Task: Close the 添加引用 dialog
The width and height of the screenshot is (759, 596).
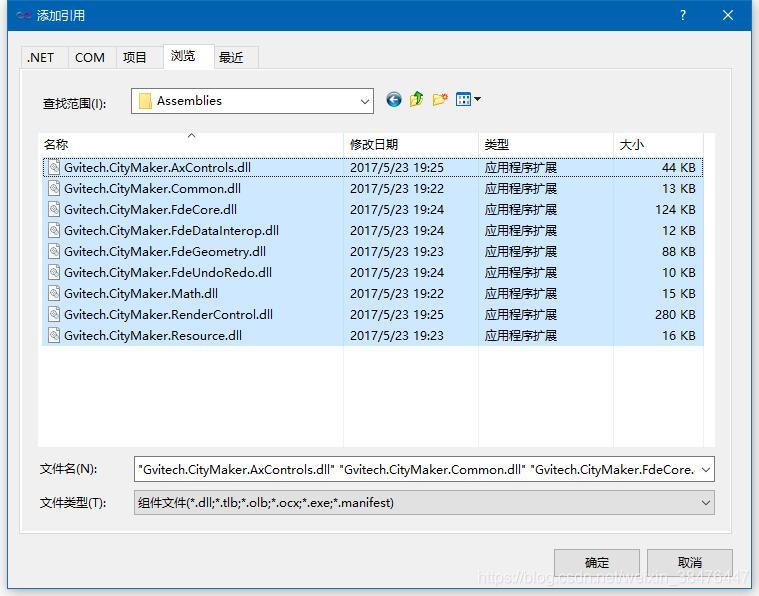Action: (728, 15)
